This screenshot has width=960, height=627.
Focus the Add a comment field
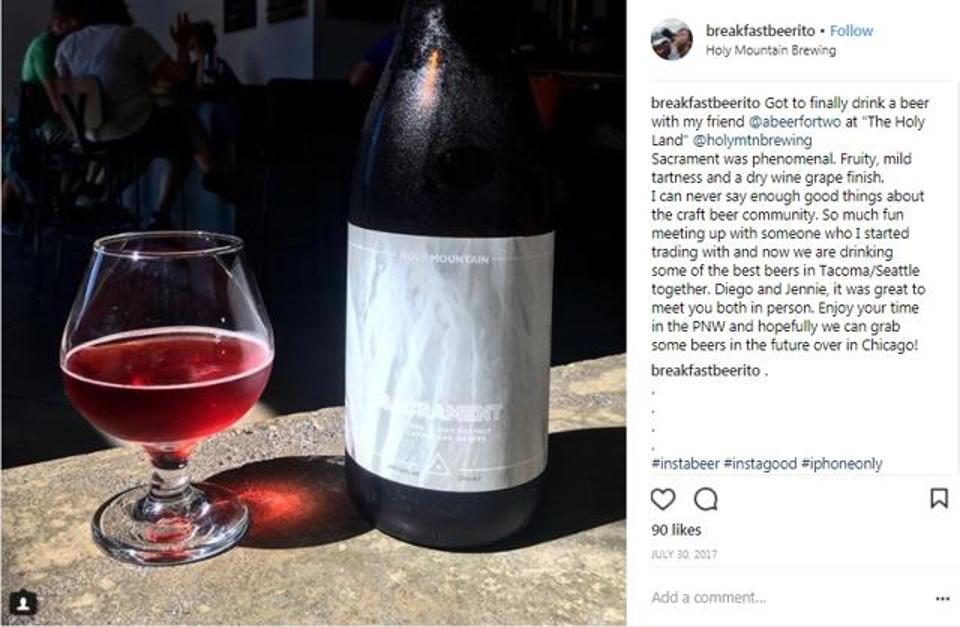click(787, 598)
